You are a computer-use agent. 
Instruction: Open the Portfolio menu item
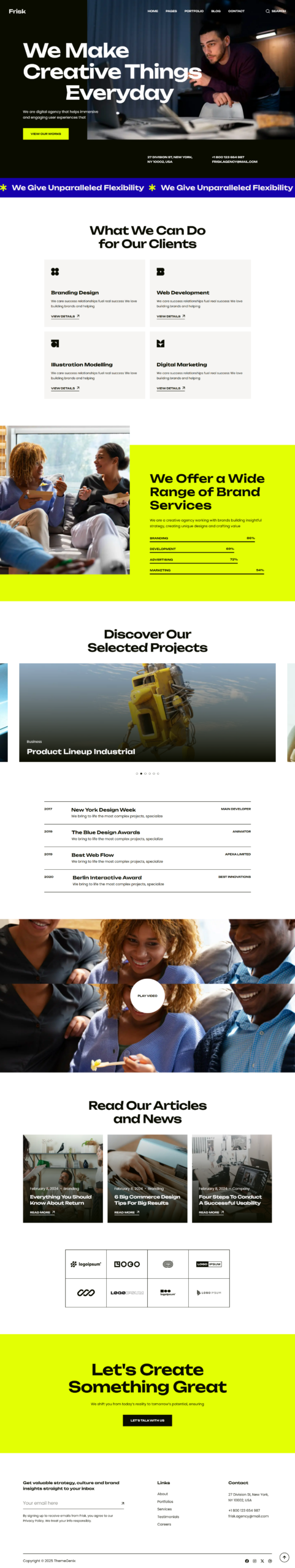click(194, 11)
